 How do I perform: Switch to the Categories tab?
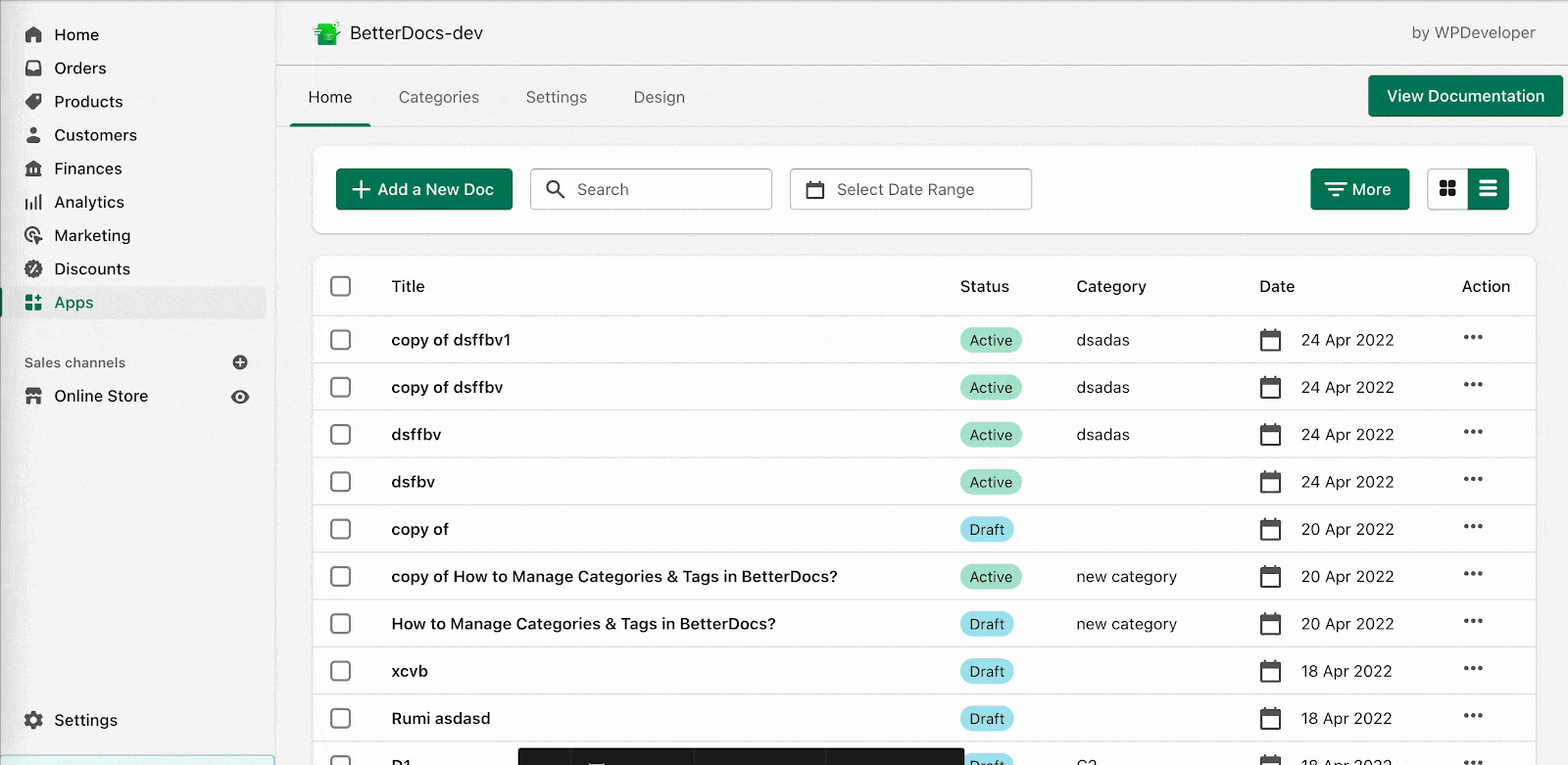click(x=439, y=97)
